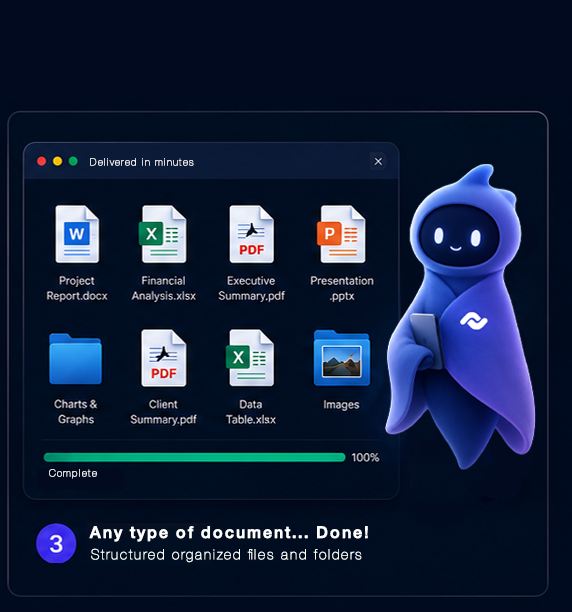Click the Delivered in minutes title
The height and width of the screenshot is (612, 572).
(x=141, y=162)
